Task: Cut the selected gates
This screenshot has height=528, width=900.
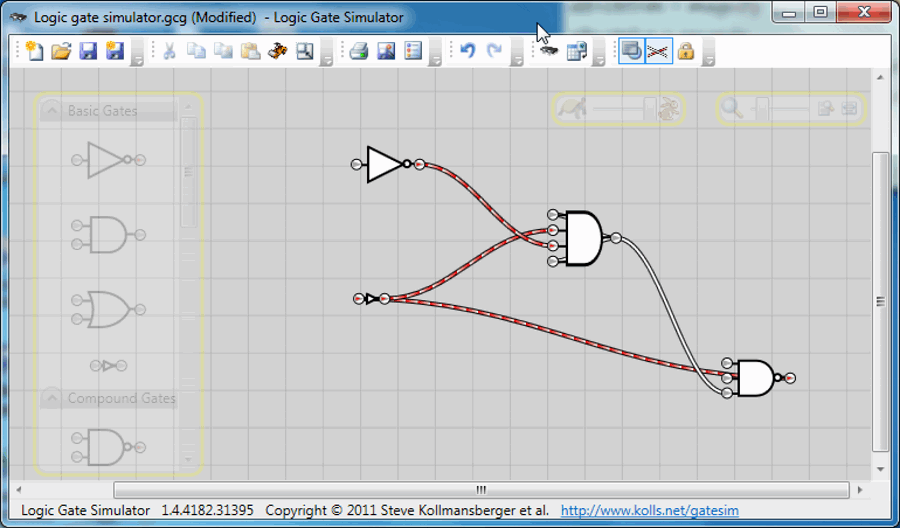Action: (169, 51)
